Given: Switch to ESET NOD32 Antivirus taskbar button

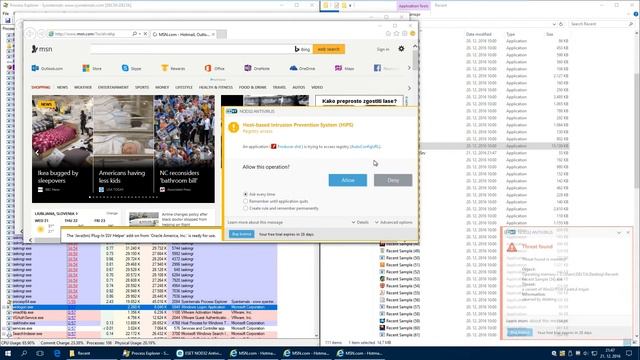Looking at the screenshot, I should tap(200, 353).
